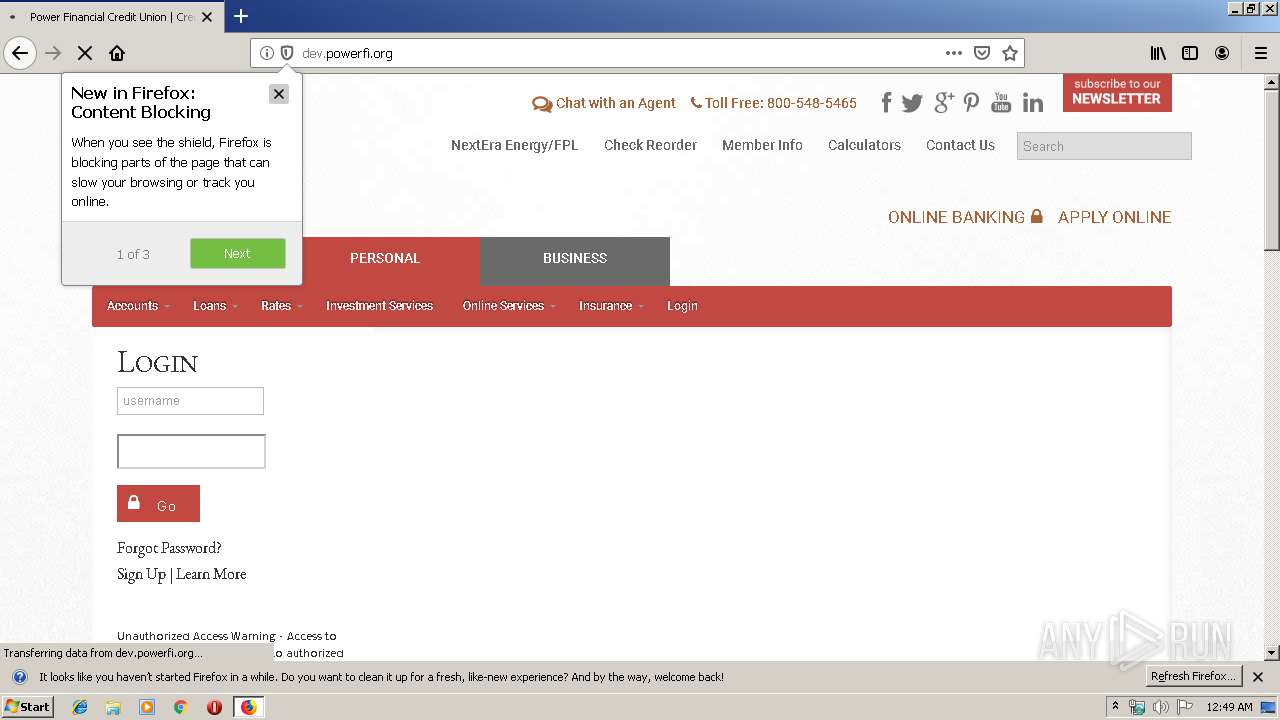Open Investment Services menu item
This screenshot has width=1280, height=720.
379,306
